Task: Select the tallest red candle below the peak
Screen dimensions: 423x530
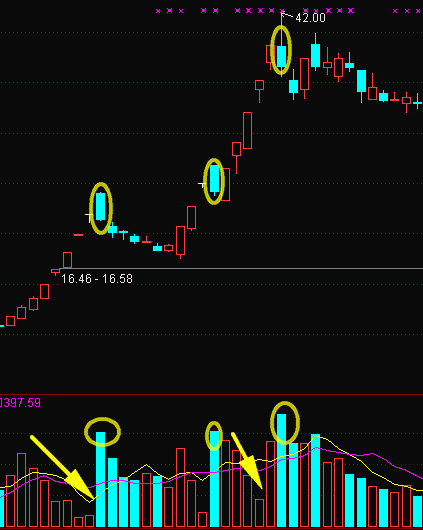Action: click(247, 130)
